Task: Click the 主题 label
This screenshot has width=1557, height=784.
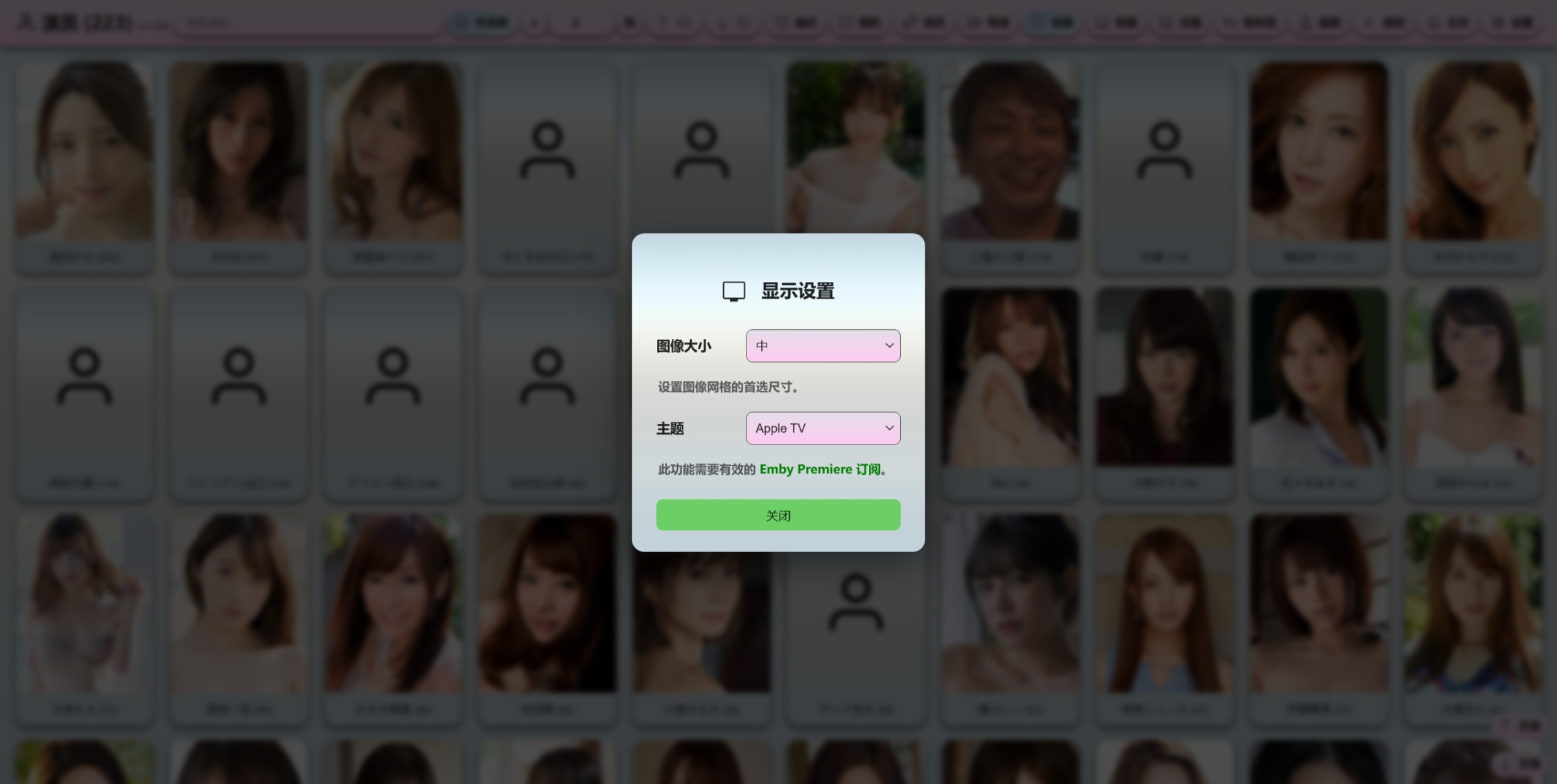Action: (670, 428)
